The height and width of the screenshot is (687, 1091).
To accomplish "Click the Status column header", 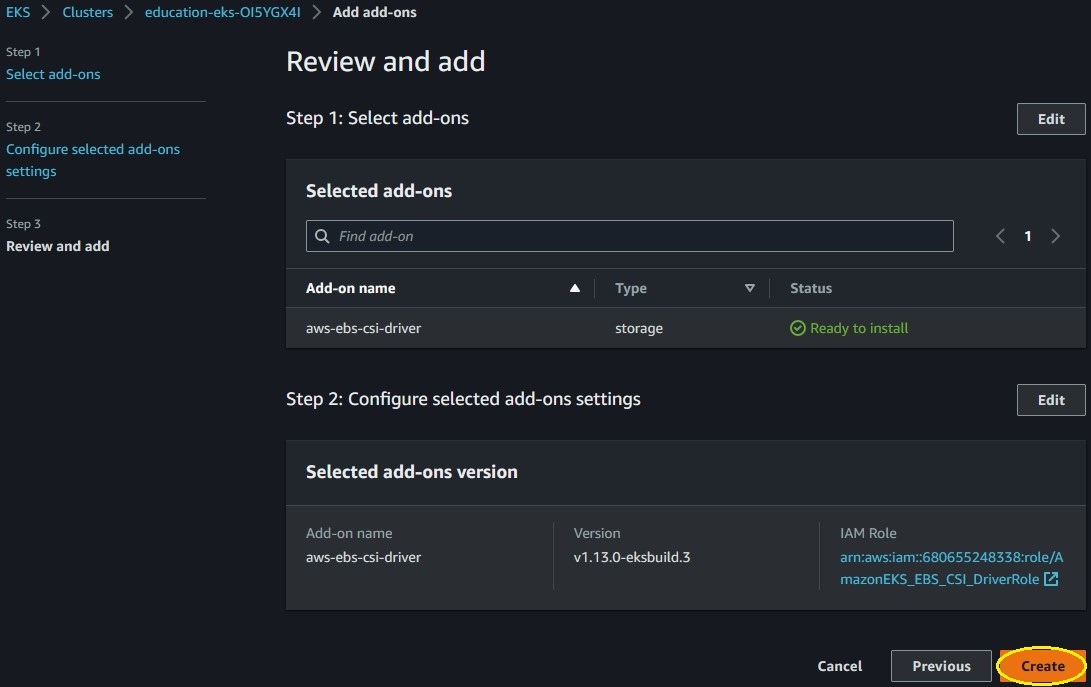I will pos(811,288).
